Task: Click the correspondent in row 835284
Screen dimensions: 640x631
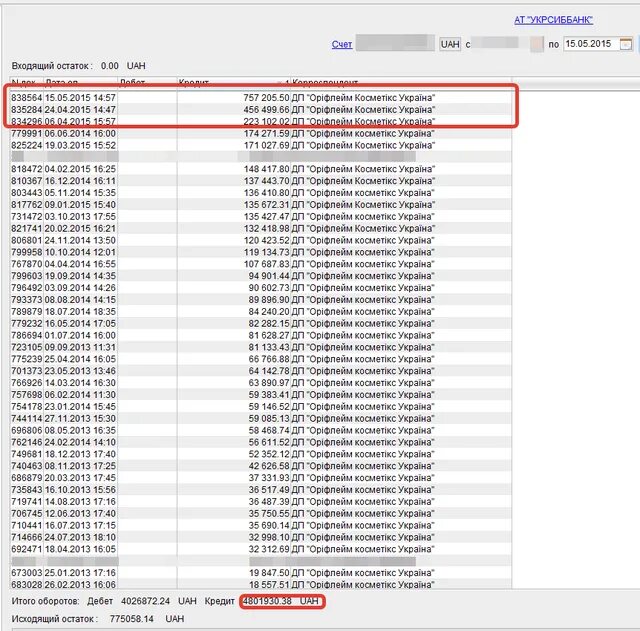Action: [363, 110]
